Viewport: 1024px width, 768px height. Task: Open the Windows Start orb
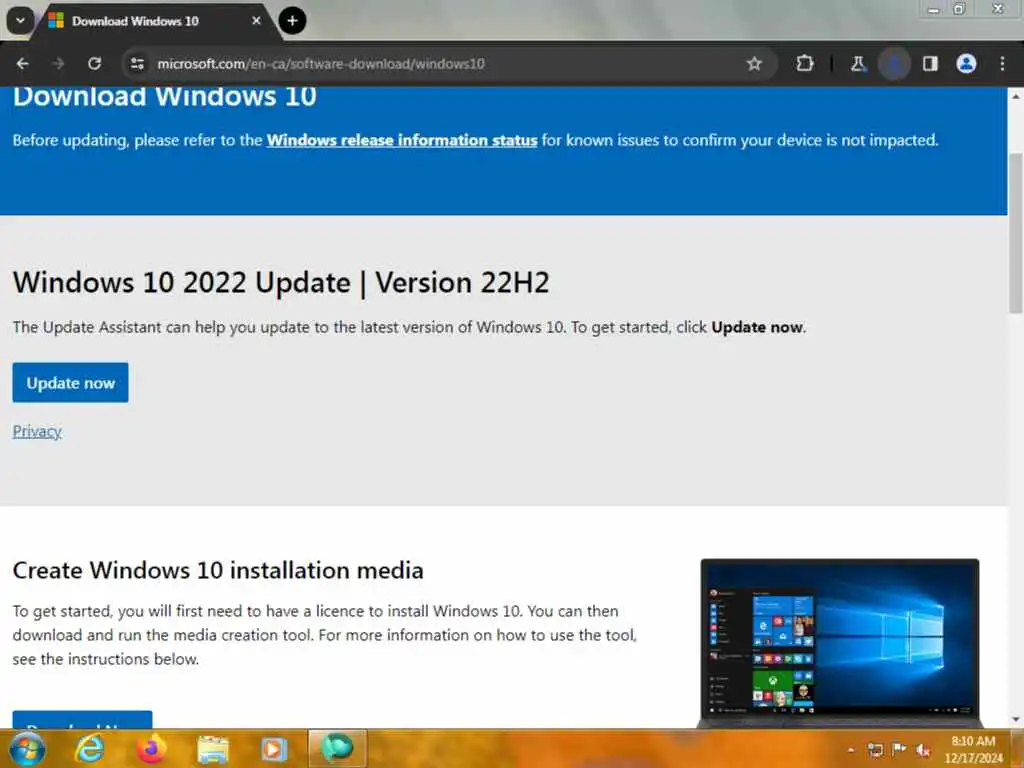[26, 749]
